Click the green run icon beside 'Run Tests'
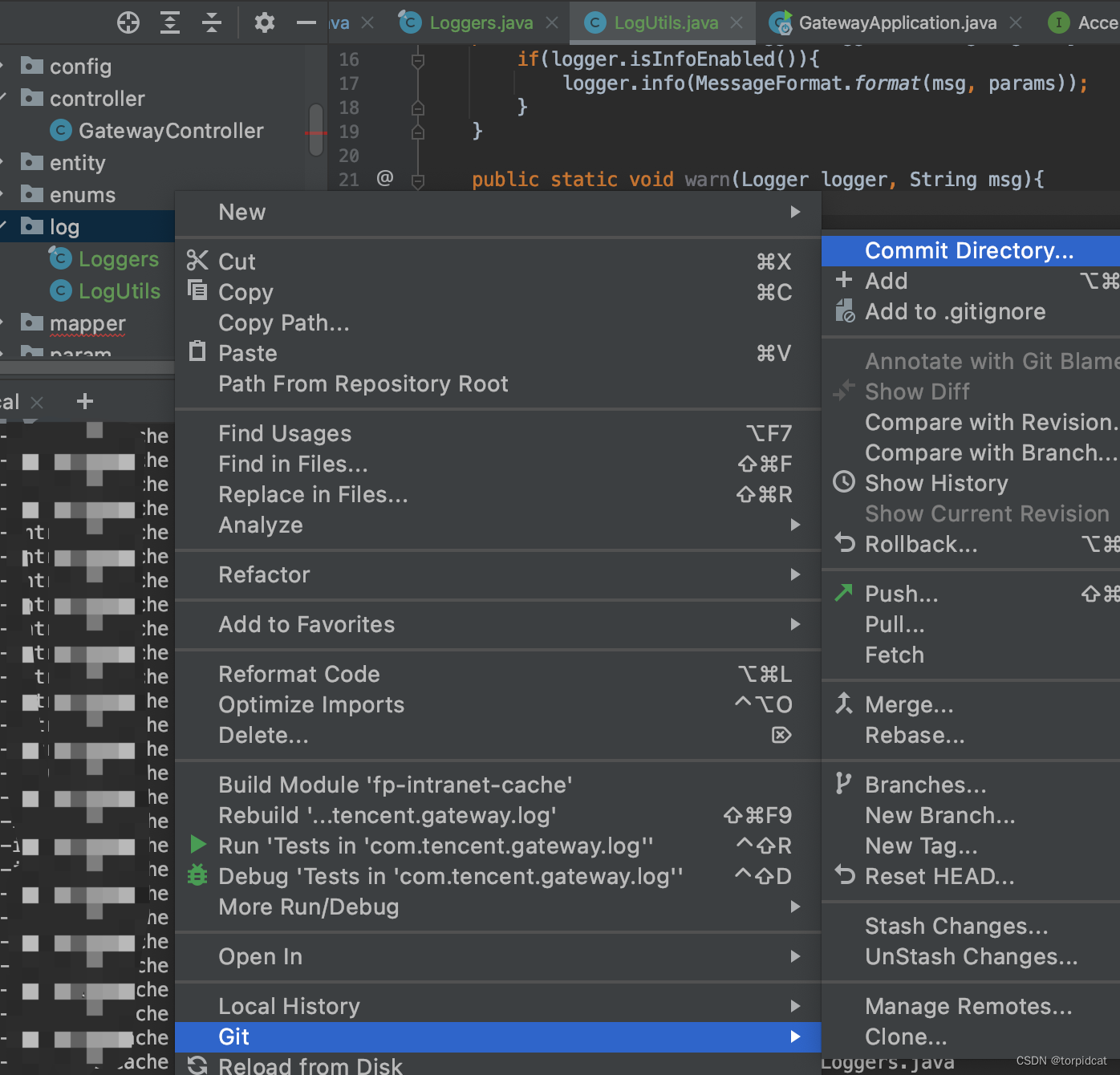 click(197, 845)
